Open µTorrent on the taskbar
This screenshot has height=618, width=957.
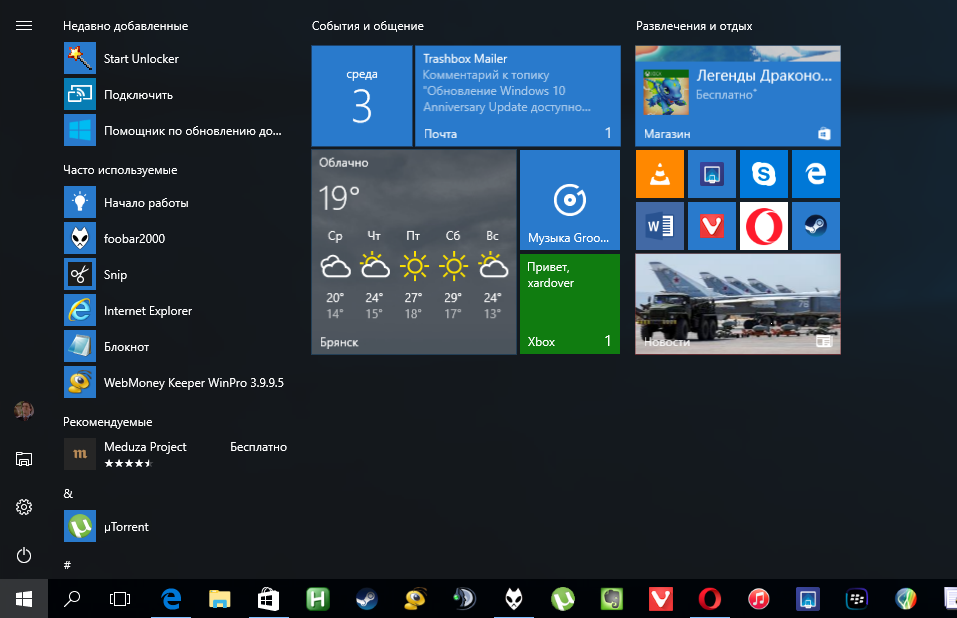563,599
